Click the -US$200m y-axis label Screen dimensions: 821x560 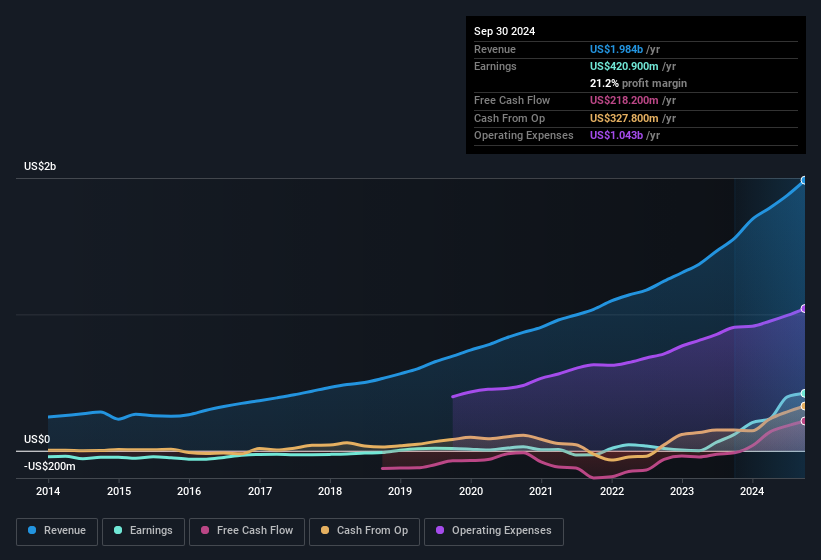pyautogui.click(x=50, y=466)
